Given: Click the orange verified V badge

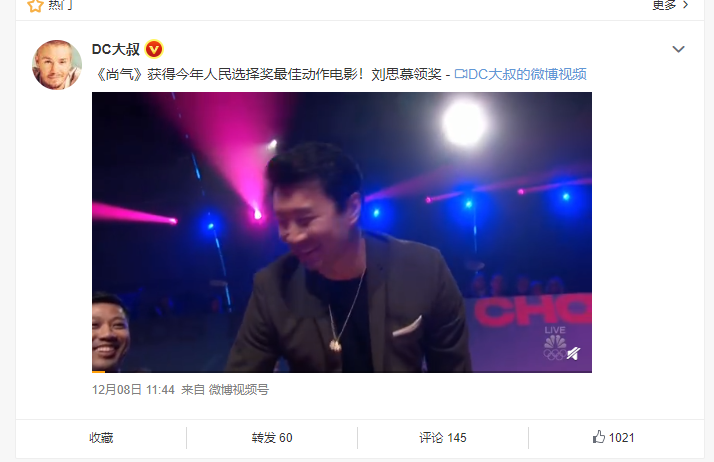Looking at the screenshot, I should pyautogui.click(x=154, y=49).
